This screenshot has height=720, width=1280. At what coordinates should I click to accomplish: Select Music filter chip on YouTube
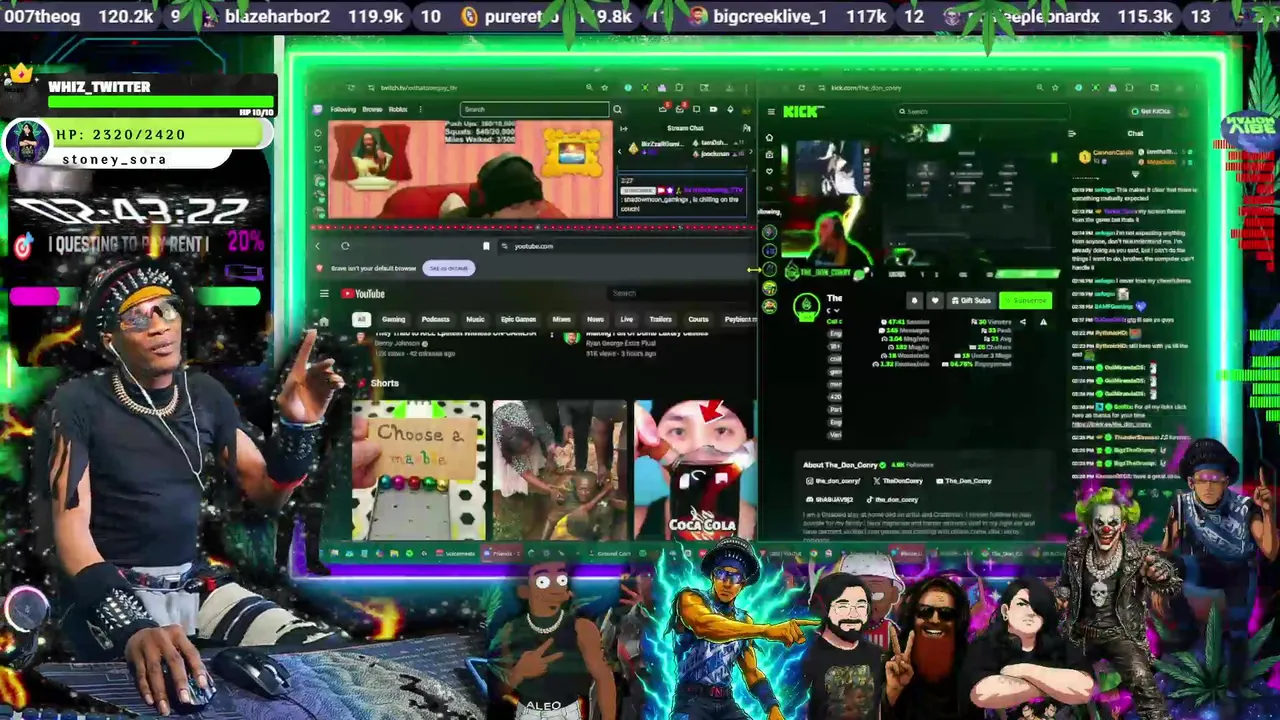pyautogui.click(x=475, y=319)
